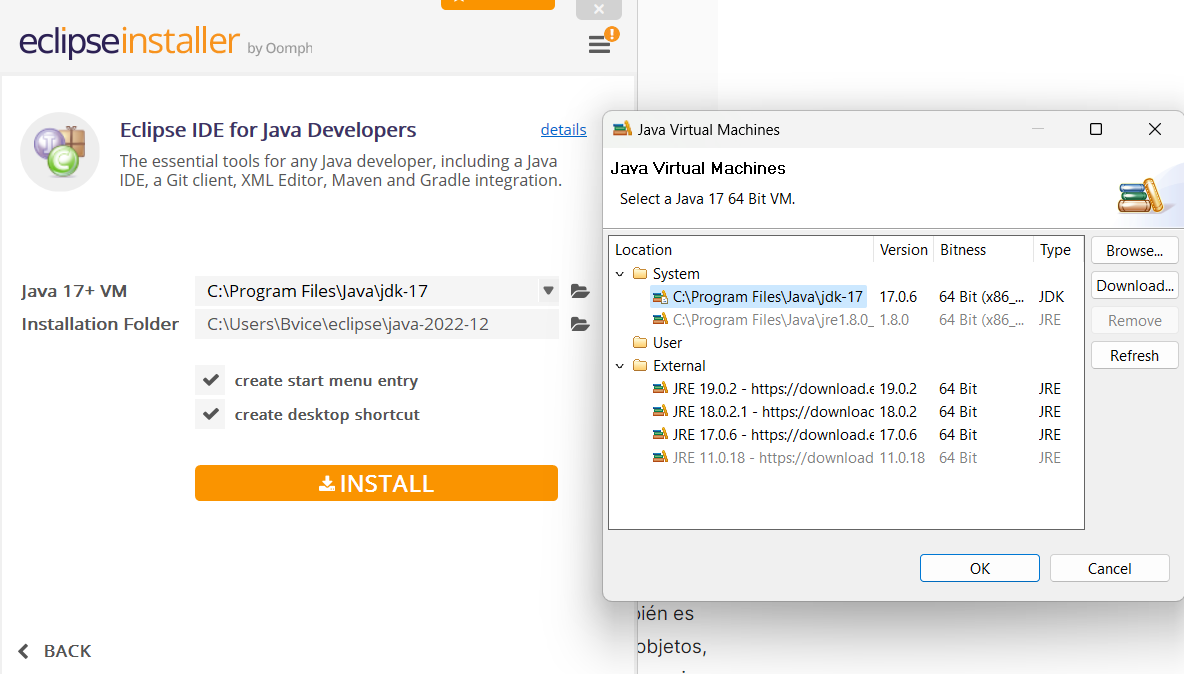Click the Eclipse Installer logo text
1184x674 pixels.
pyautogui.click(x=129, y=41)
